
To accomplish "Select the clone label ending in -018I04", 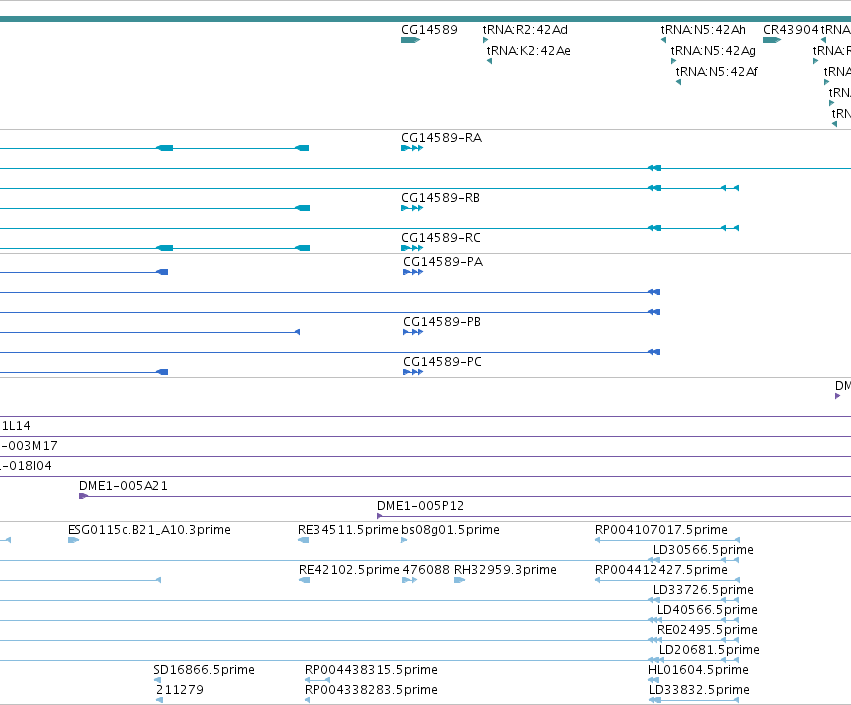I will coord(26,466).
